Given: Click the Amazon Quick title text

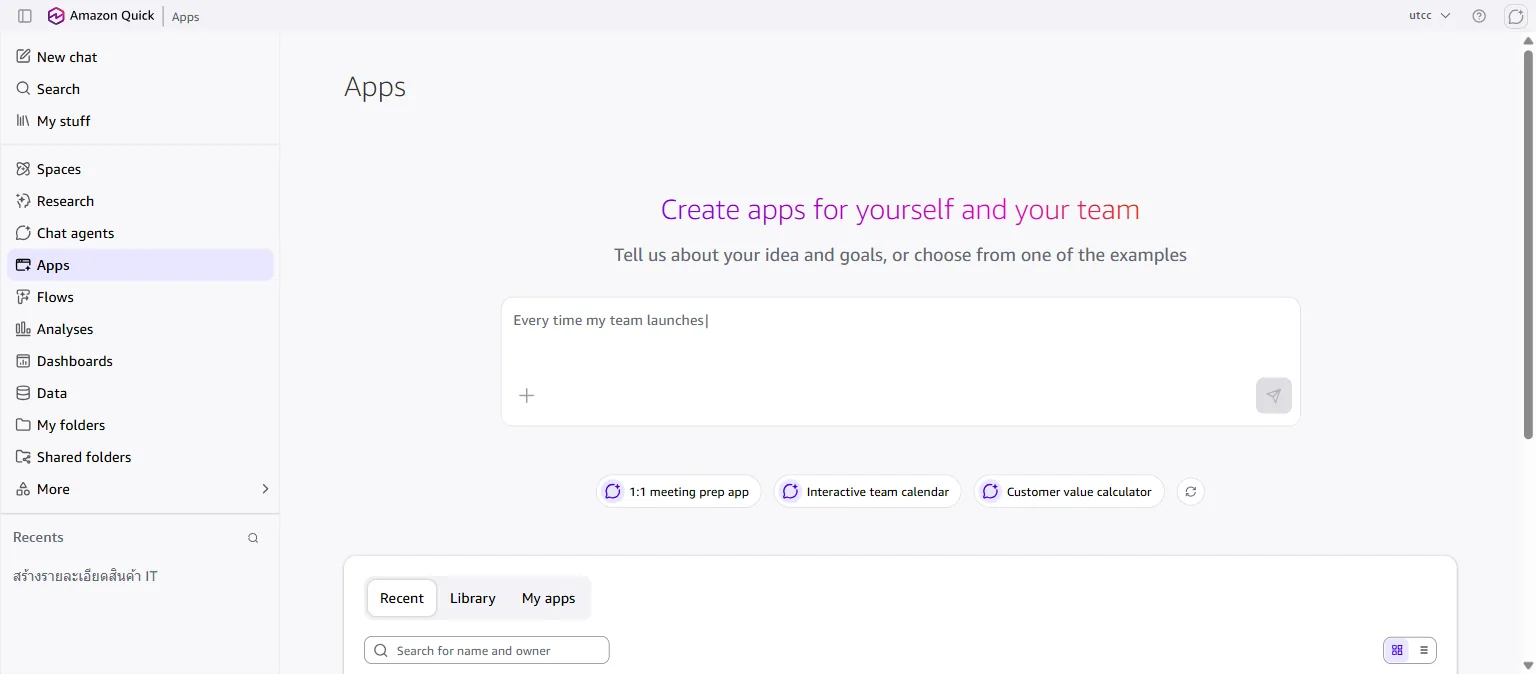Looking at the screenshot, I should pyautogui.click(x=112, y=16).
